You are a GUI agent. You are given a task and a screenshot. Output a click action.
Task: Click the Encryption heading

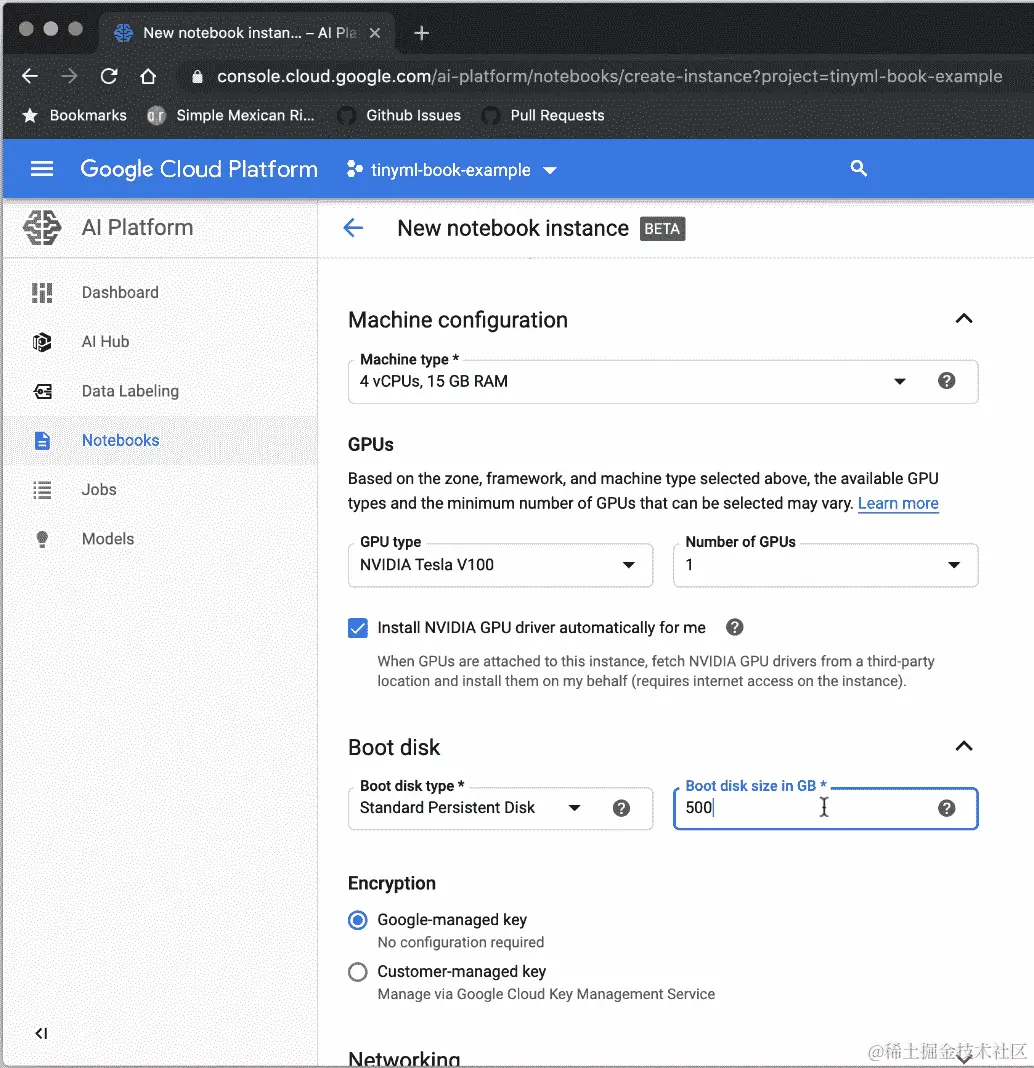(392, 883)
